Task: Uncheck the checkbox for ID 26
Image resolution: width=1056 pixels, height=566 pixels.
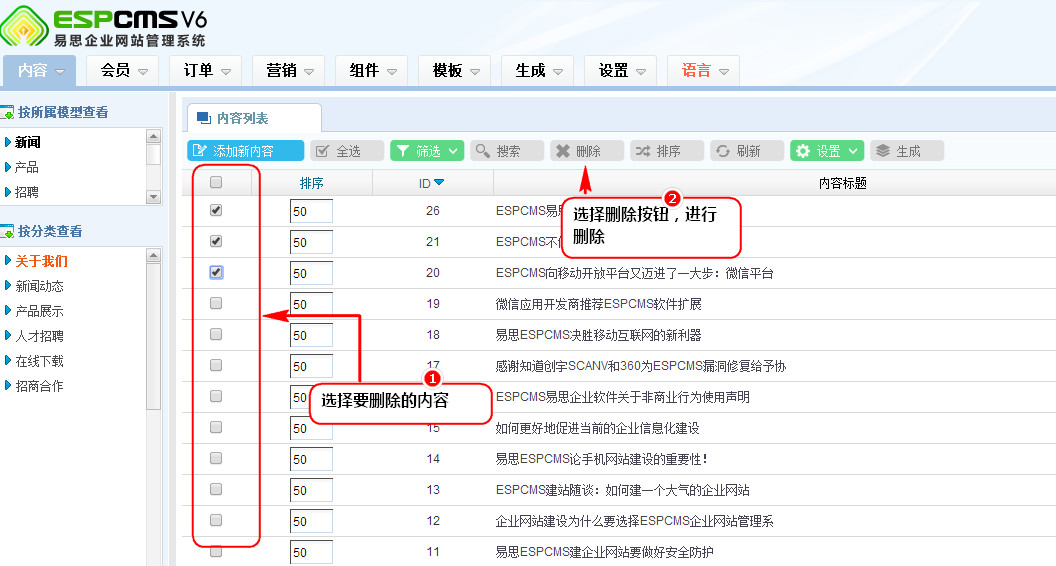Action: [216, 210]
